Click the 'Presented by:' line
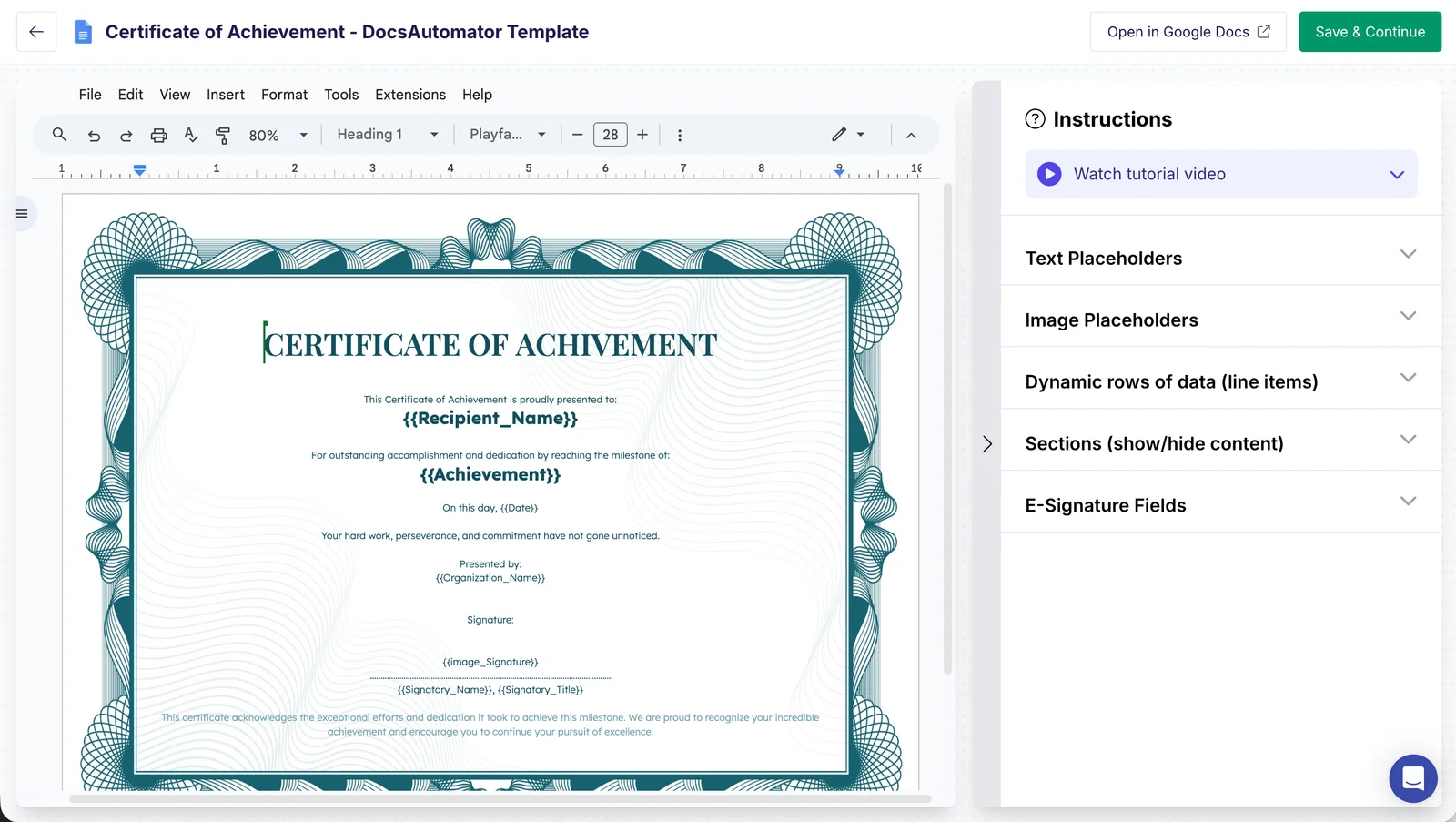Screen dimensions: 1456x822 coord(490,564)
